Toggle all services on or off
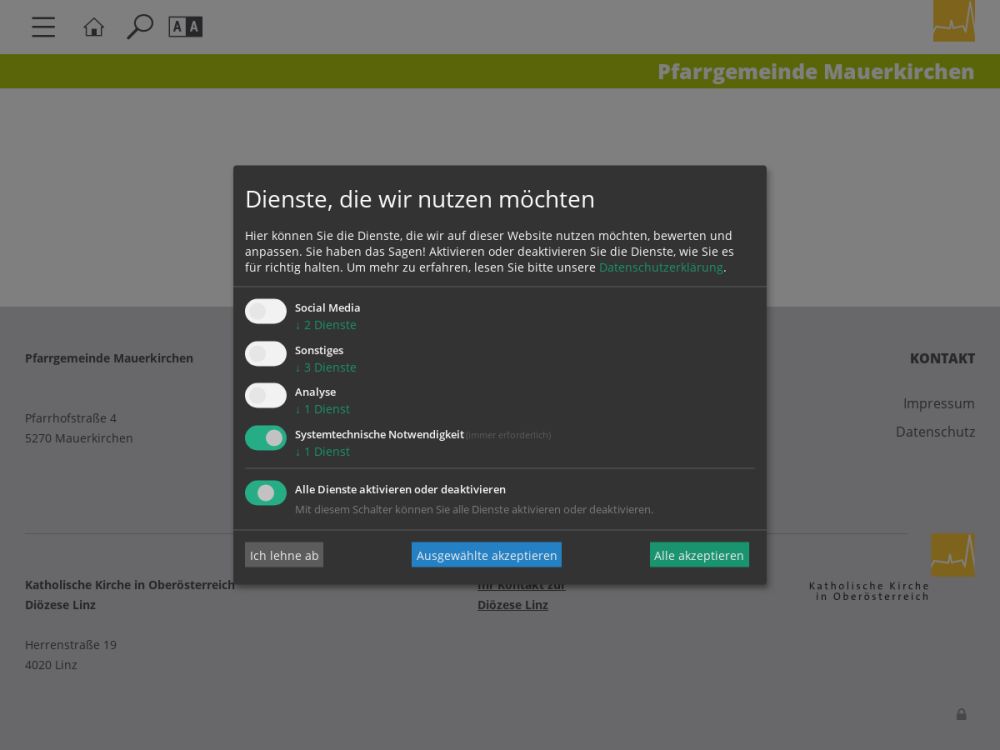This screenshot has height=750, width=1000. pos(266,493)
